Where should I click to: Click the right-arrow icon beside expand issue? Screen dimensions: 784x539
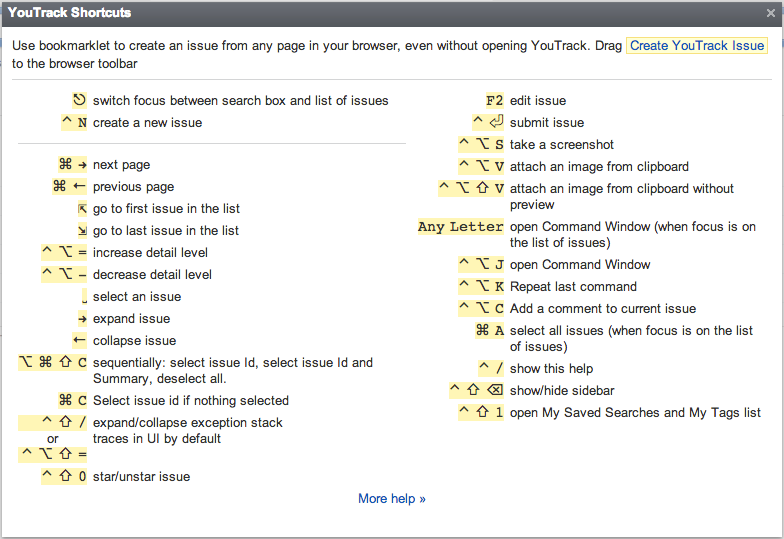click(82, 319)
